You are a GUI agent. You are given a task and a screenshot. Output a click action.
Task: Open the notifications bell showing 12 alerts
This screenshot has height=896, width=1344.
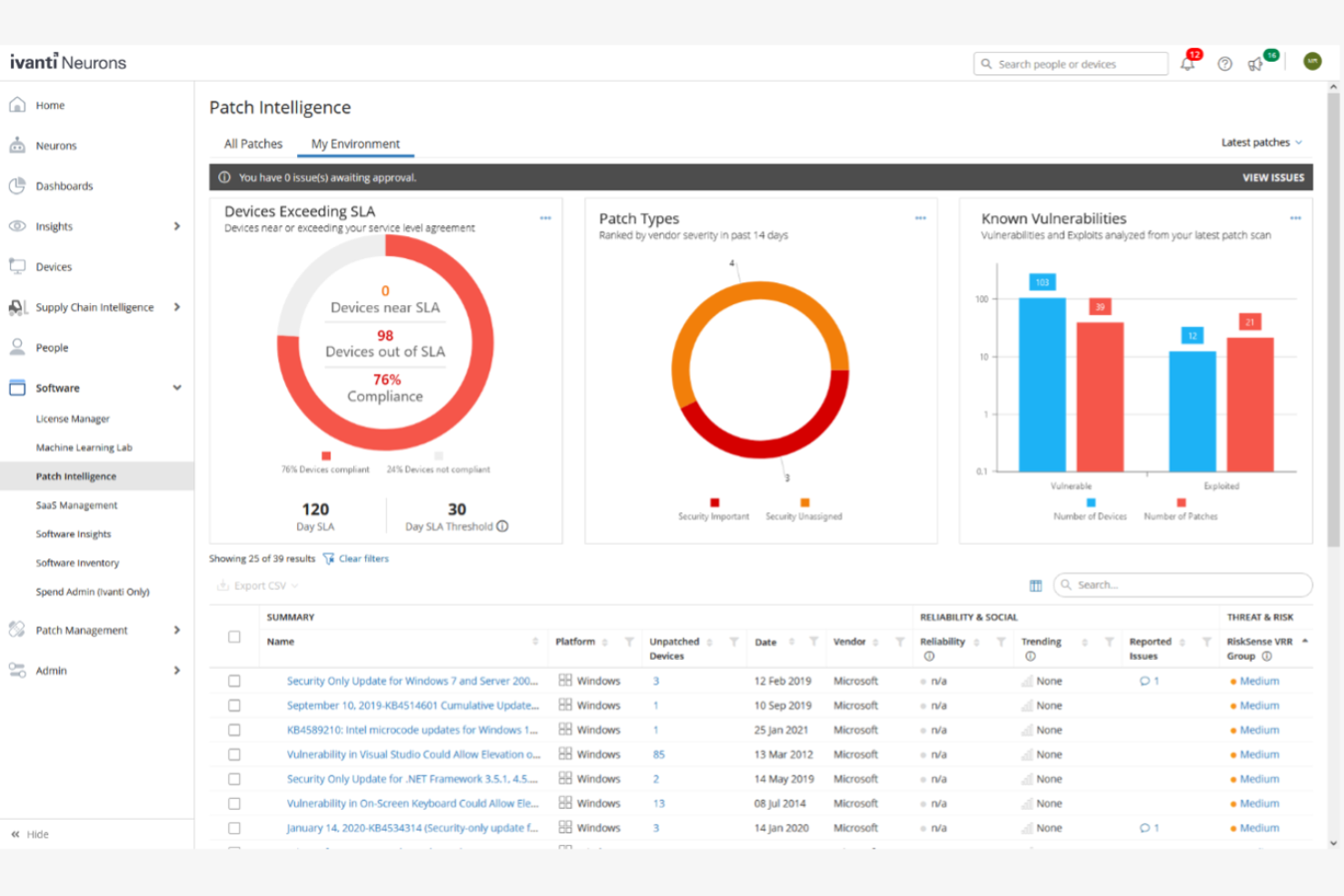[1188, 64]
